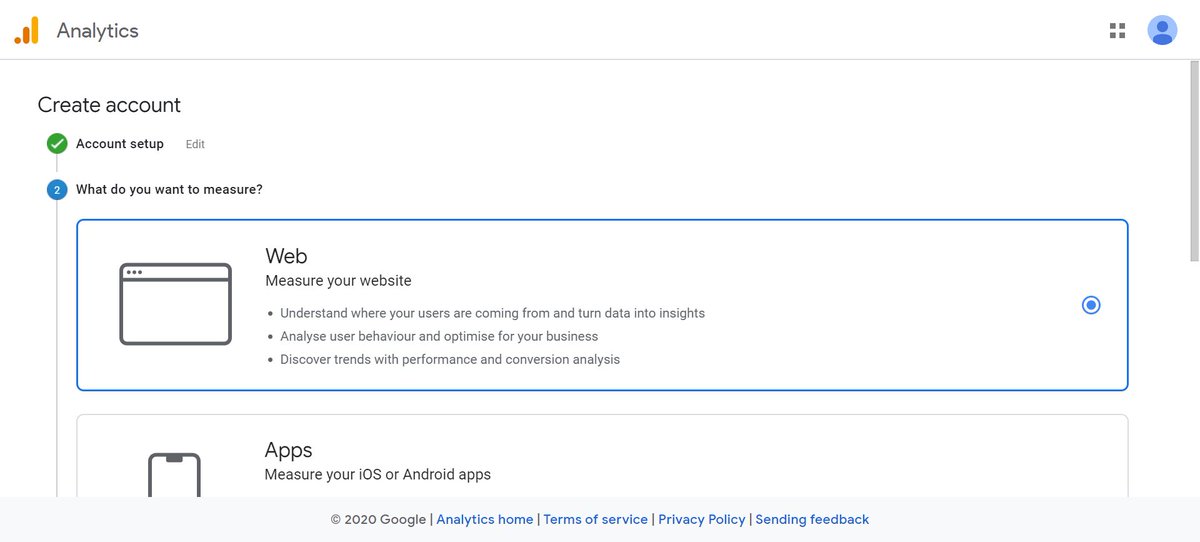This screenshot has height=542, width=1200.
Task: Click the 'Measure your website' subtitle
Action: [x=338, y=281]
